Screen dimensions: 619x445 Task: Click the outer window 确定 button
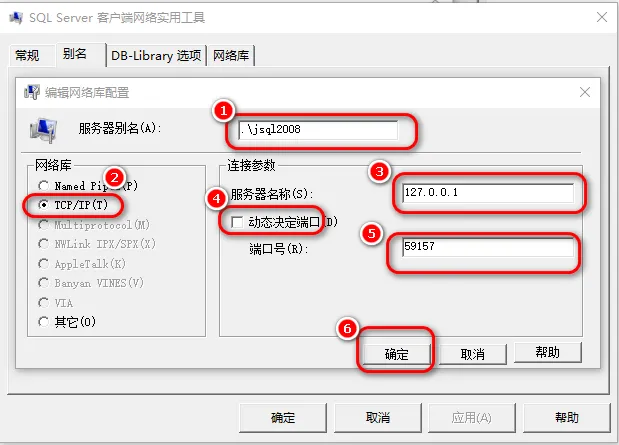click(283, 418)
